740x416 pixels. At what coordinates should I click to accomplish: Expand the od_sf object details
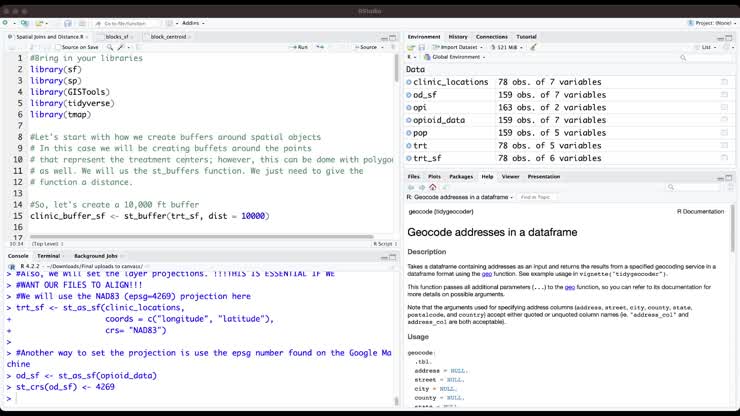(409, 95)
